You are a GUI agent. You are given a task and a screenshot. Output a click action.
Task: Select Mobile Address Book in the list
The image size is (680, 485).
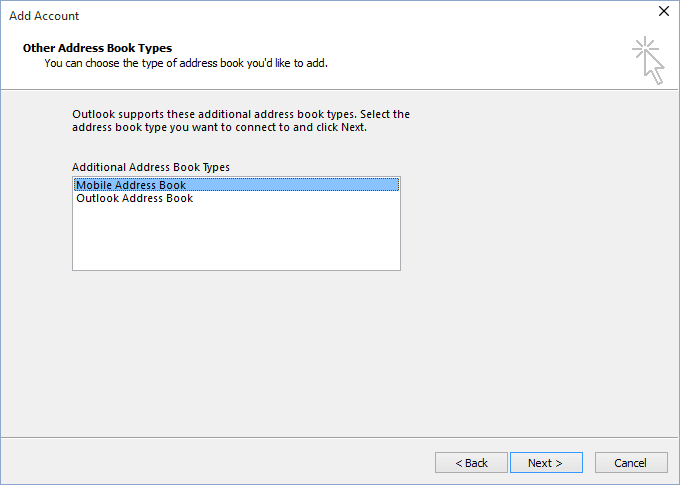pos(236,185)
